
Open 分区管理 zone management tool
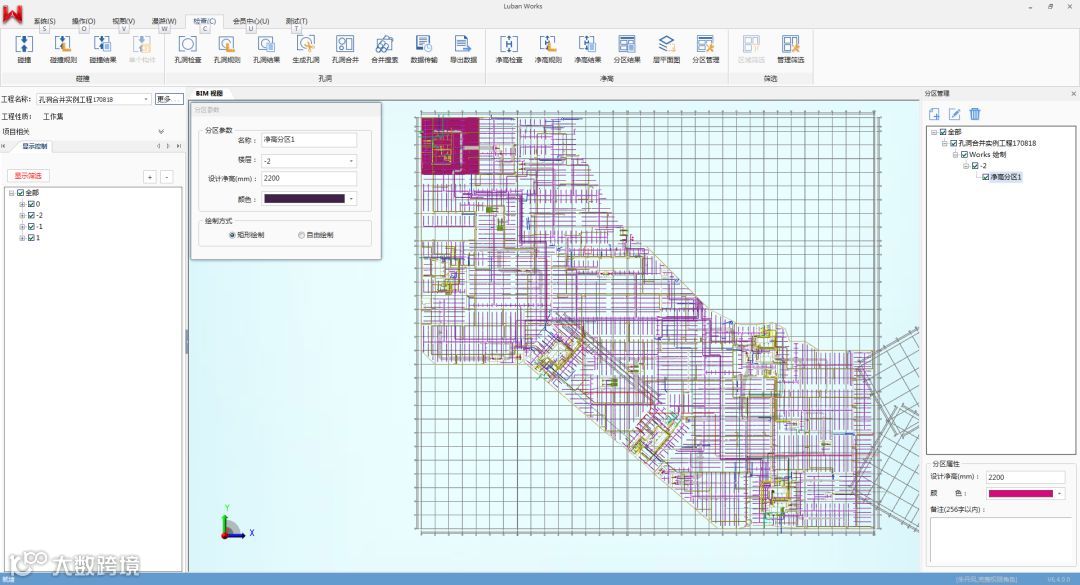point(705,48)
